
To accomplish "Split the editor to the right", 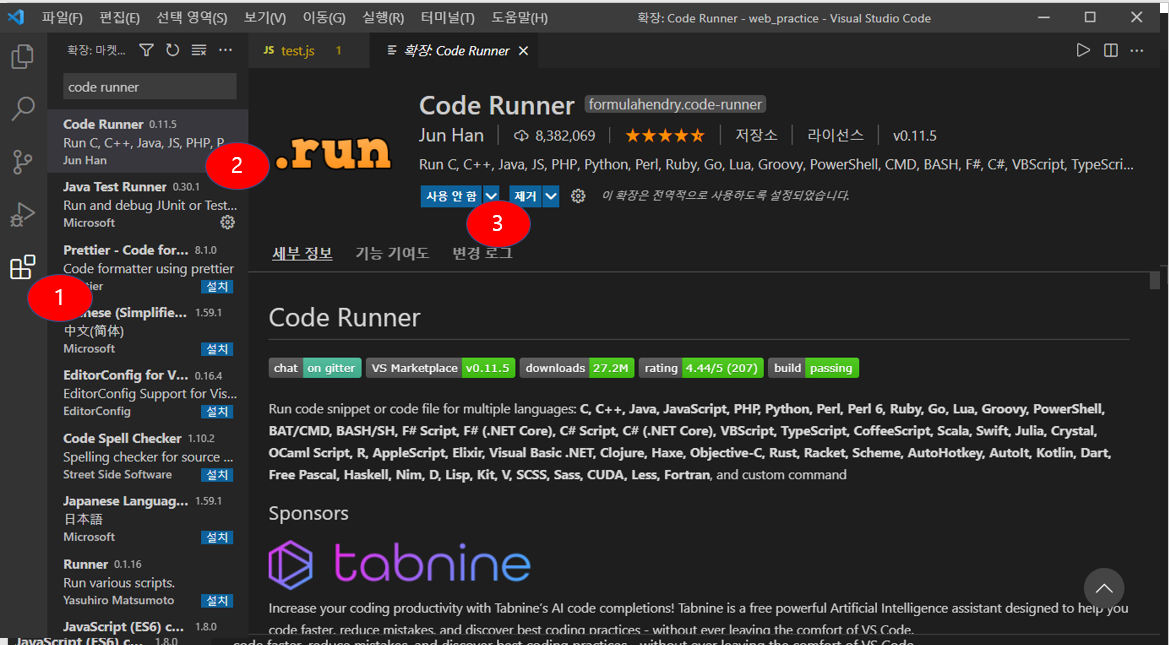I will coord(1110,50).
